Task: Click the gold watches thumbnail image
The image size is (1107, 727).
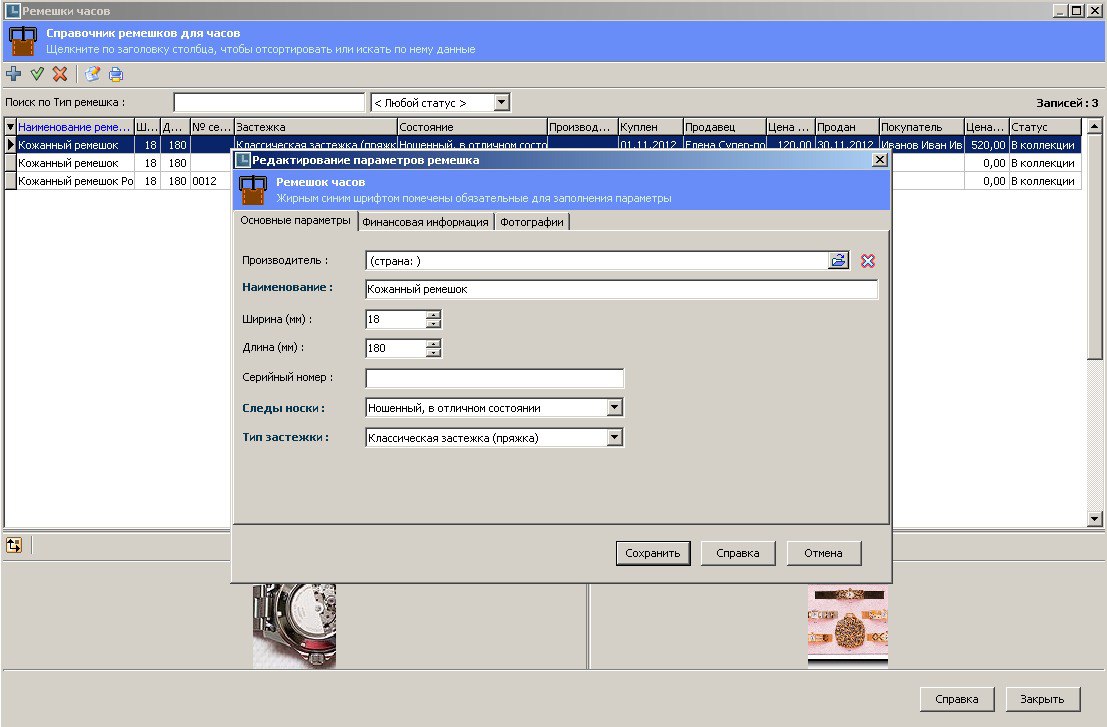Action: [x=847, y=625]
